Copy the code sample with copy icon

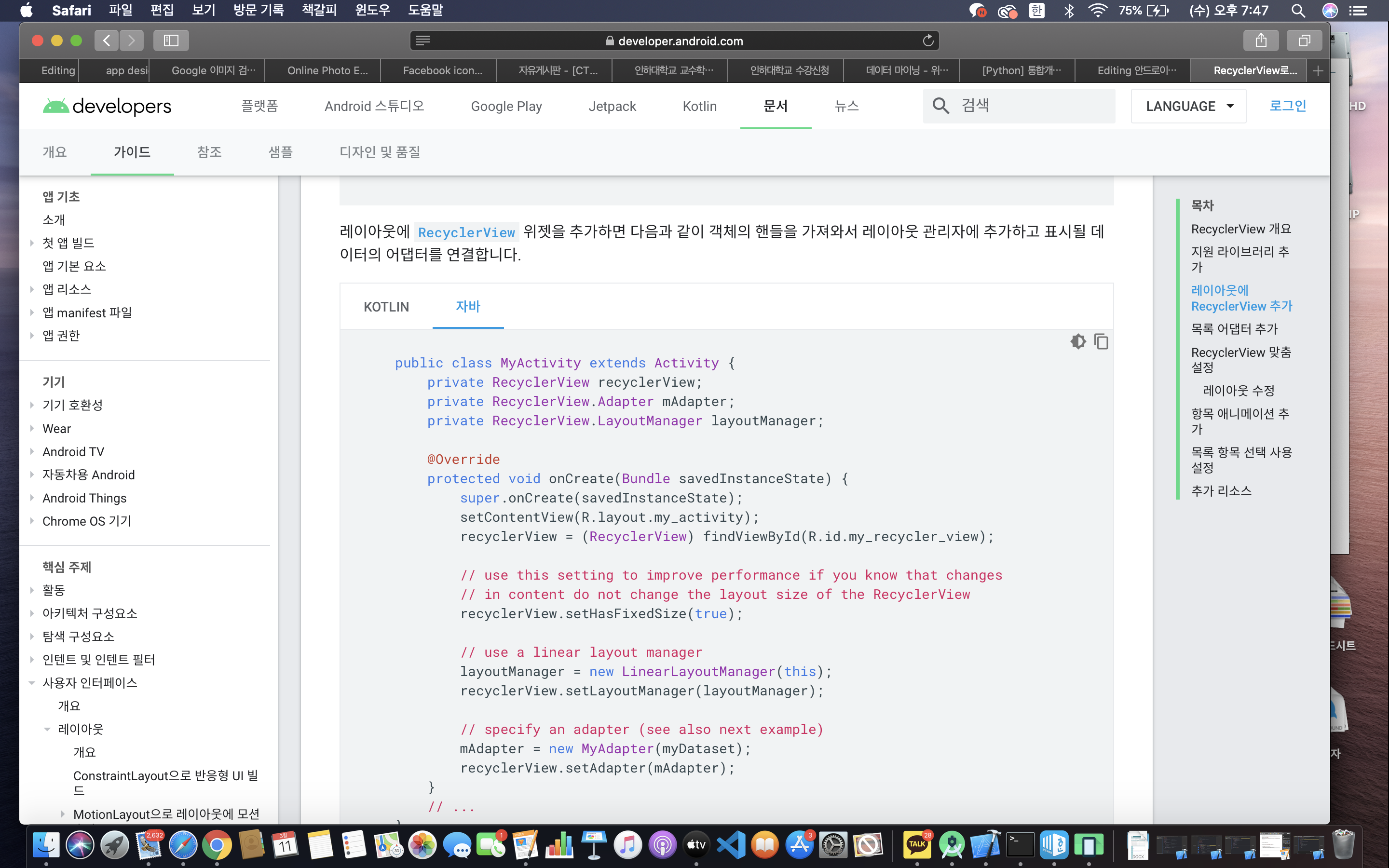[x=1101, y=341]
